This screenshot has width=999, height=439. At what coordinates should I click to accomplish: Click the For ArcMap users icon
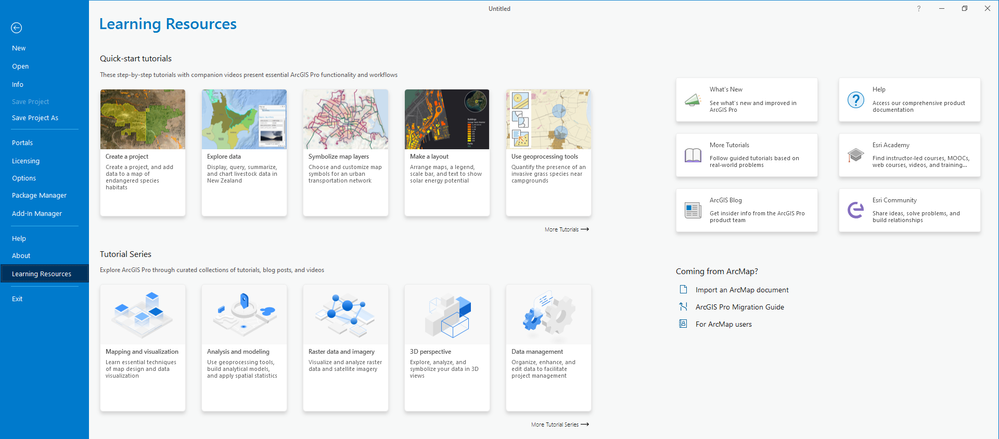(684, 324)
